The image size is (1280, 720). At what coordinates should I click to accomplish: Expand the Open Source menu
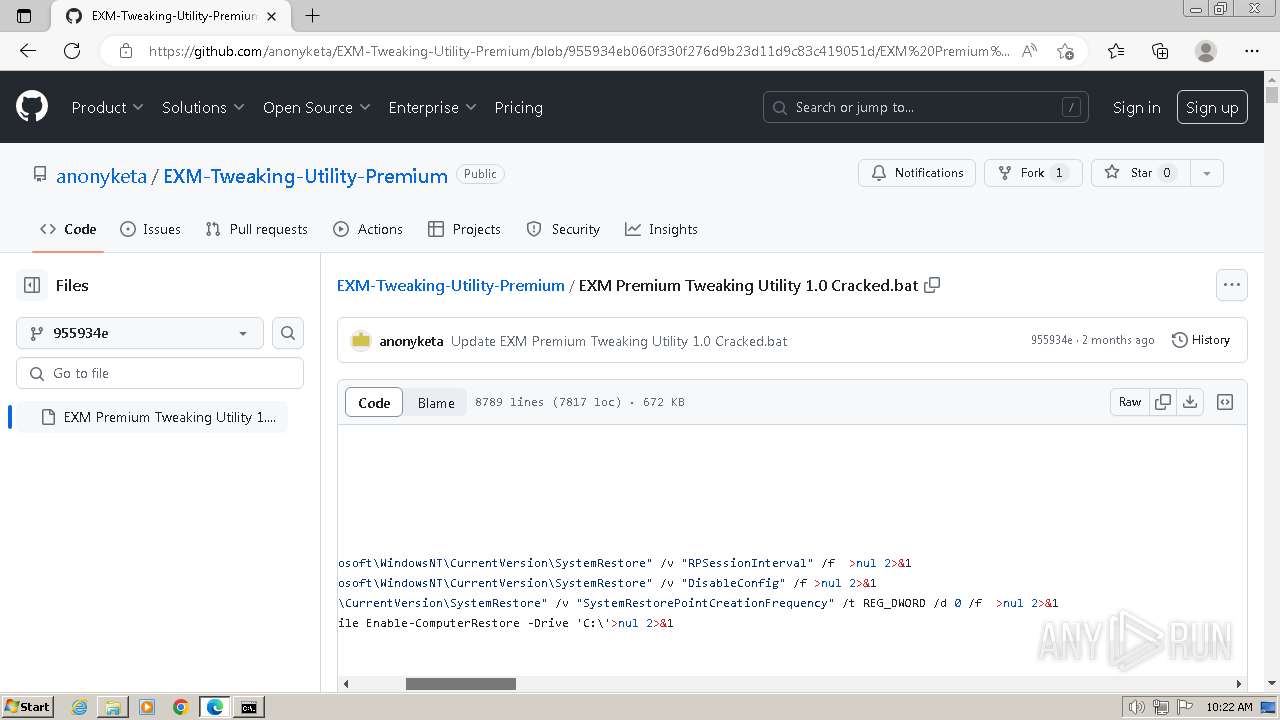[x=316, y=107]
